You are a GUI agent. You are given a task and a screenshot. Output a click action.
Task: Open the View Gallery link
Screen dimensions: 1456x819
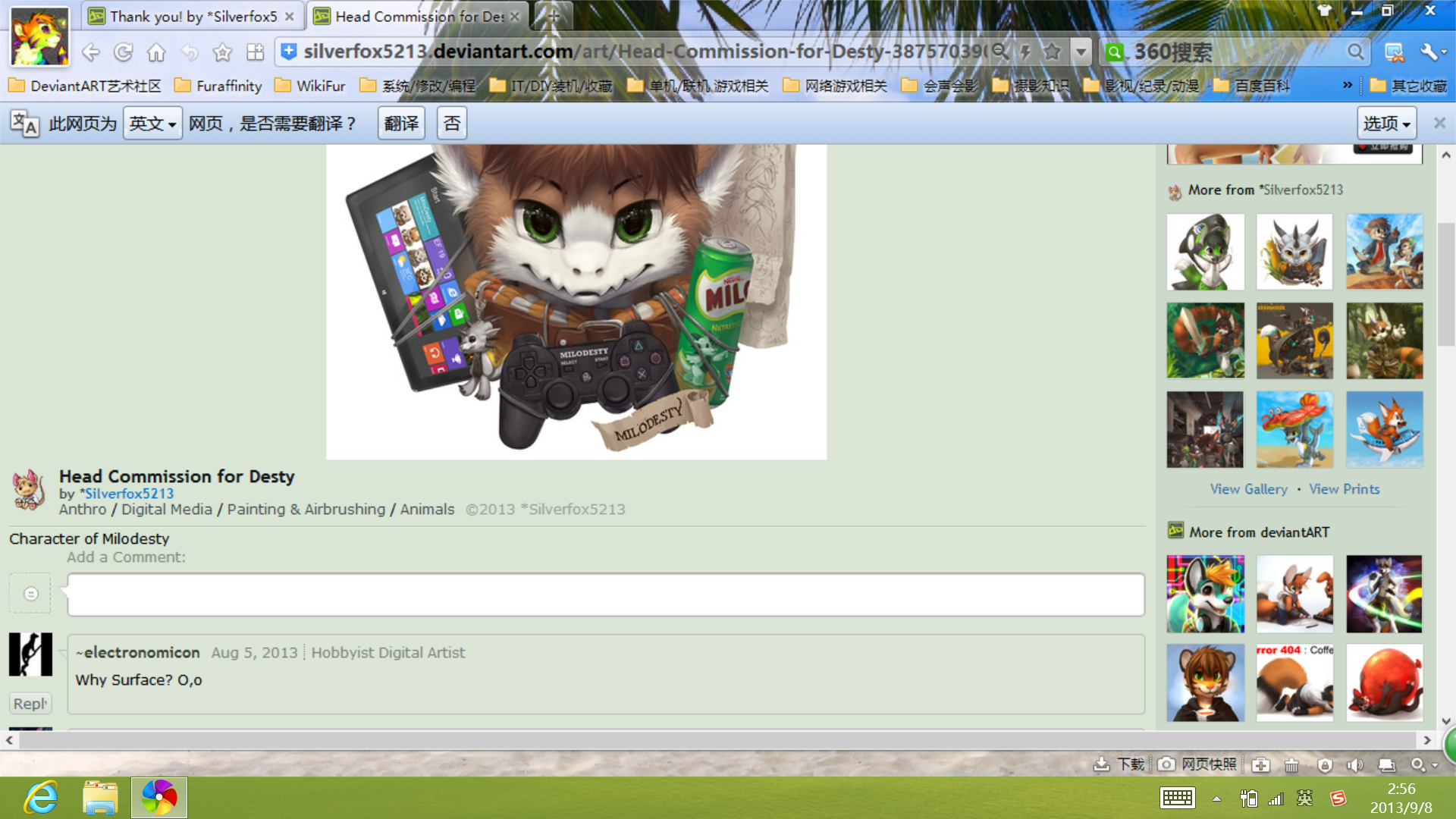[1248, 489]
